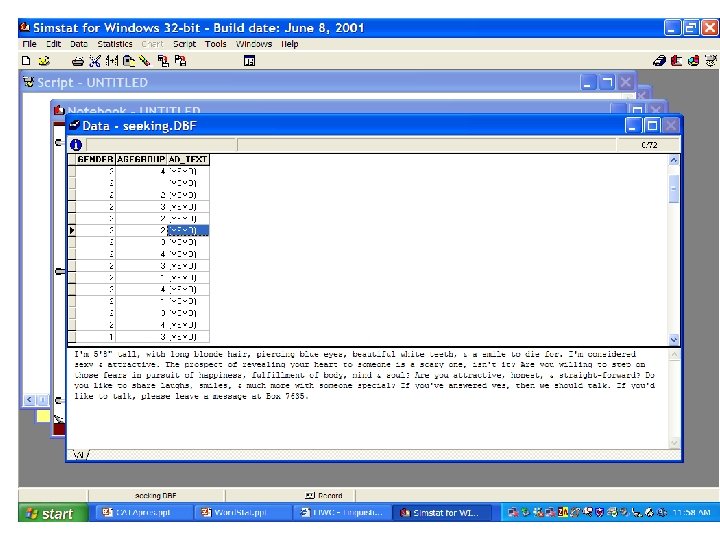Viewport: 720px width, 540px height.
Task: Minimize the Data seeking.DBF window
Action: [633, 125]
